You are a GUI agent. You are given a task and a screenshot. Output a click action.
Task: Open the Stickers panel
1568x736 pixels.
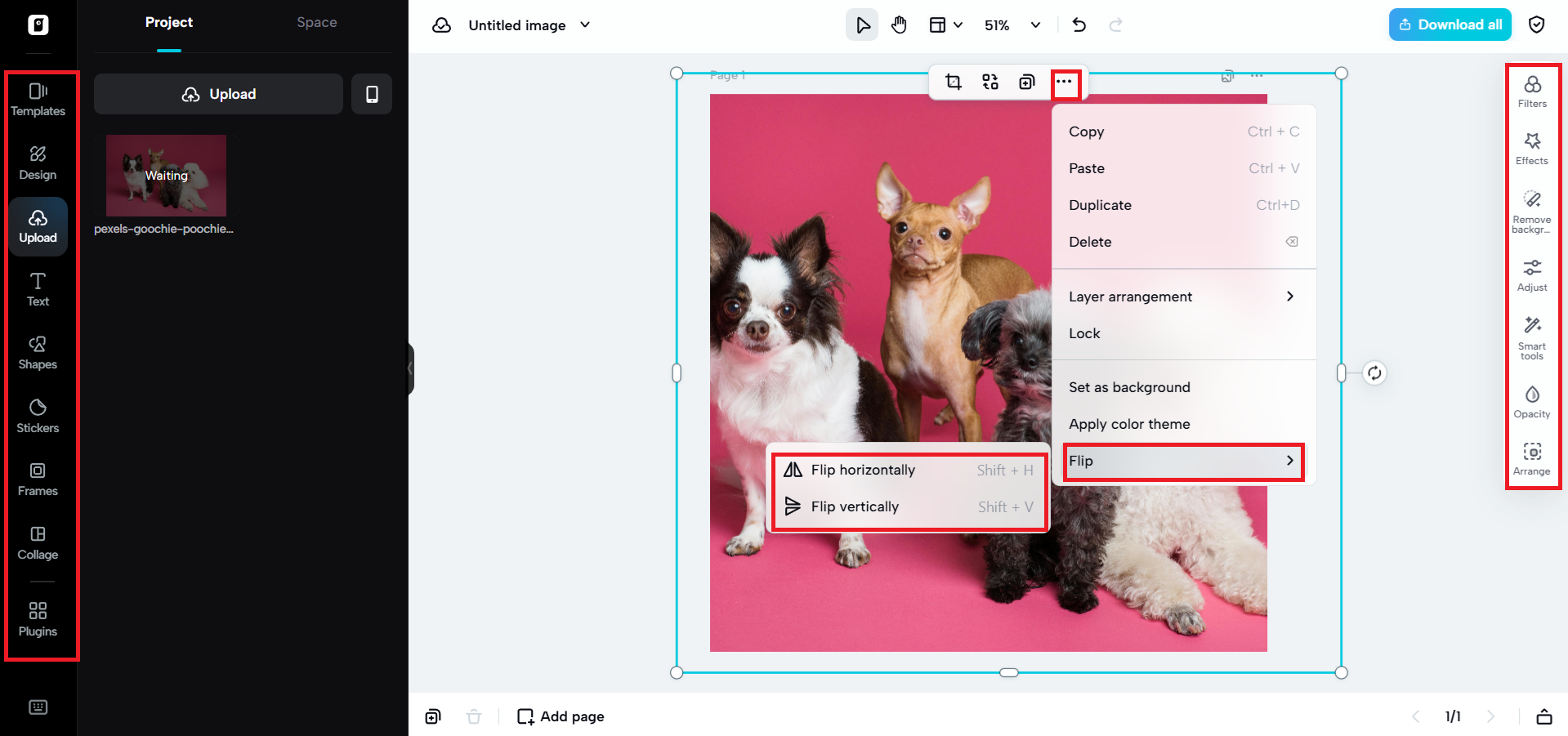(x=38, y=415)
